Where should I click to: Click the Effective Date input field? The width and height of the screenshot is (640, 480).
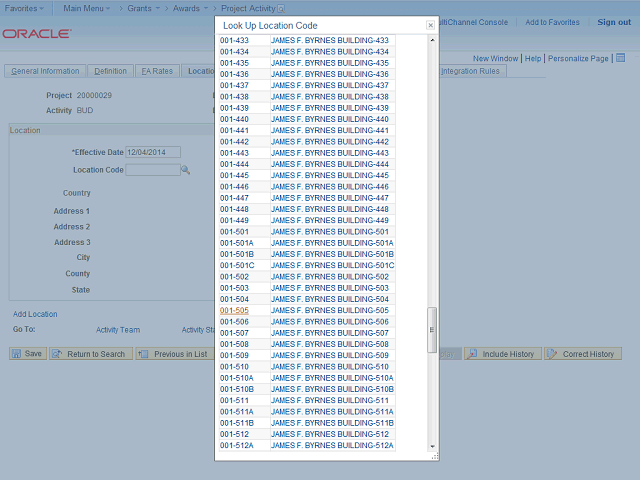[153, 152]
